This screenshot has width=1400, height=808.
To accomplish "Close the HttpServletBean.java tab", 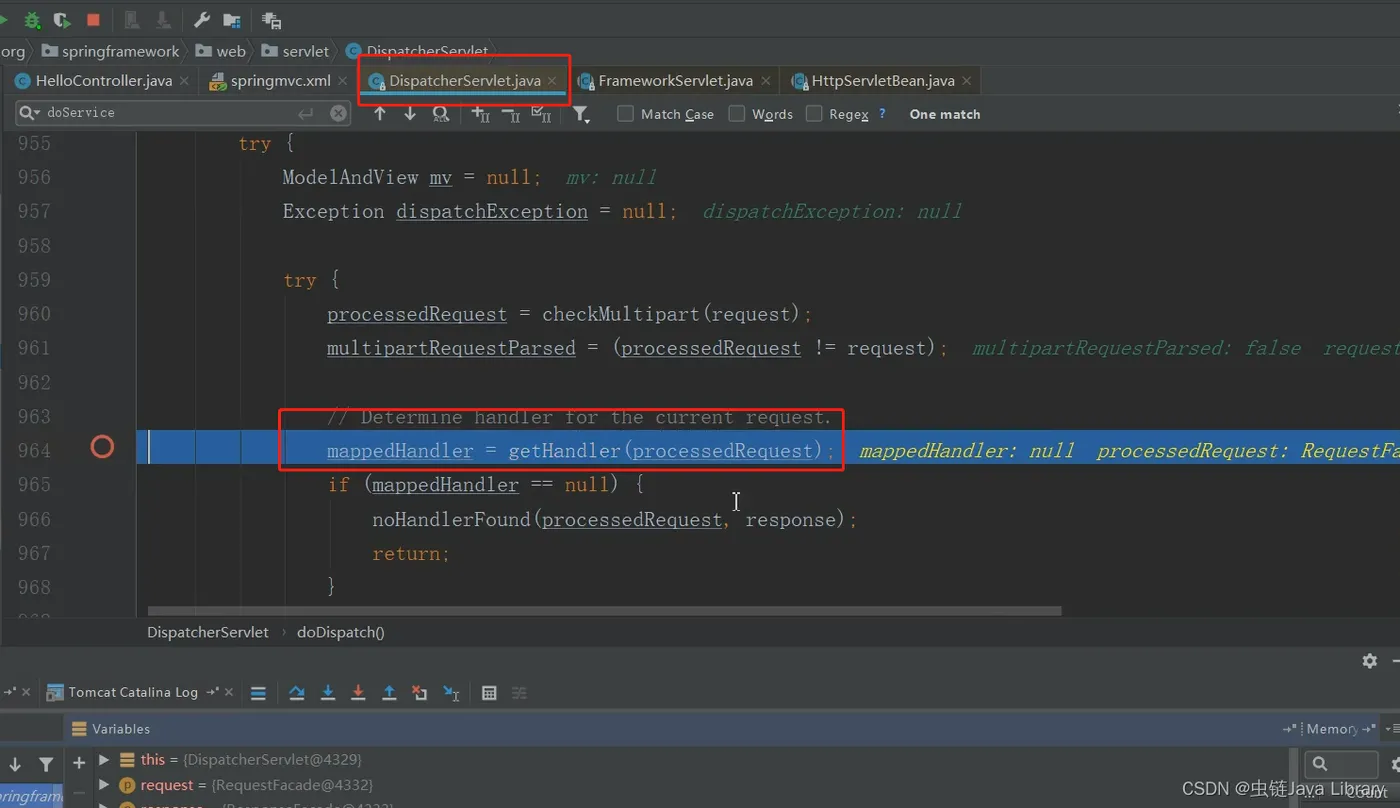I will coord(967,81).
